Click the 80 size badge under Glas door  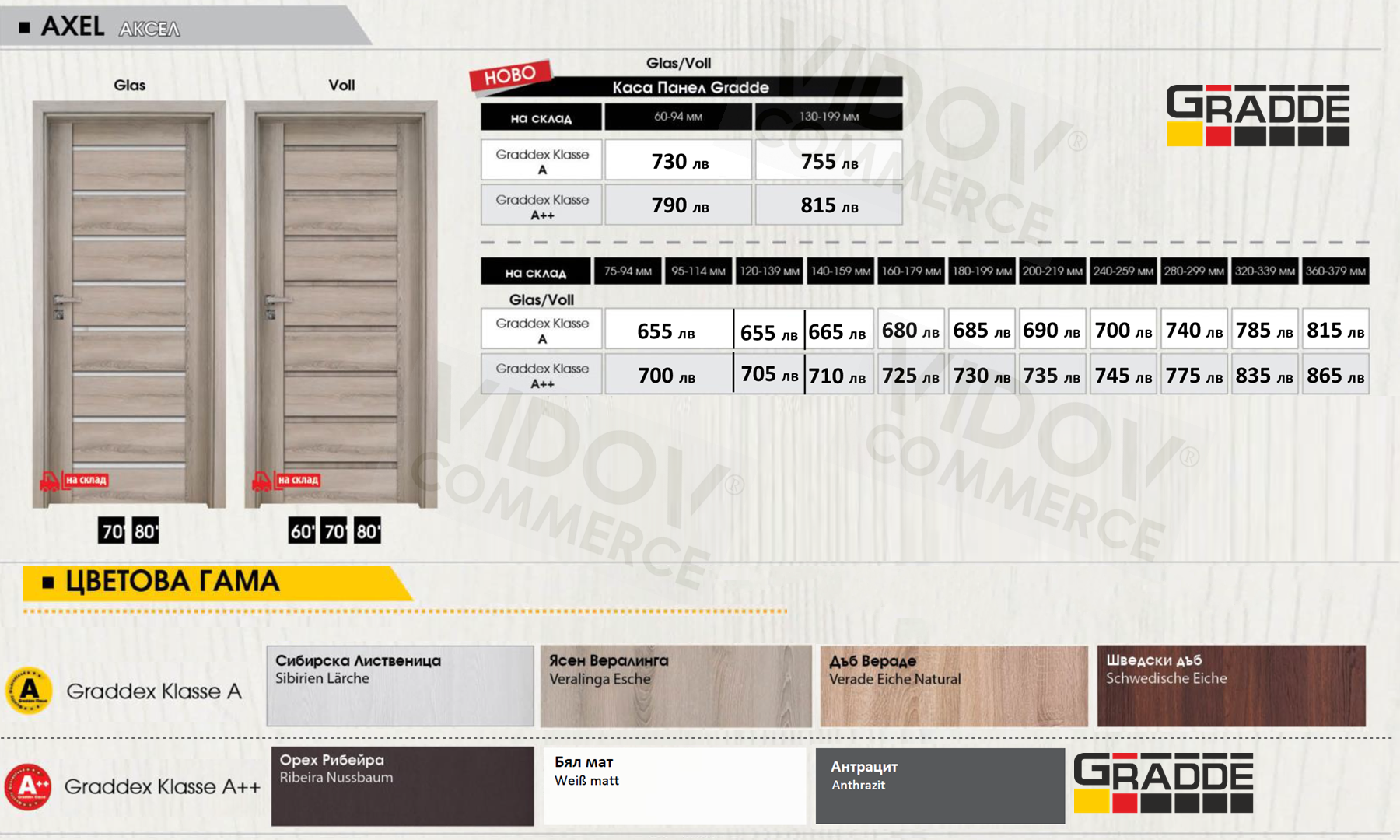point(145,531)
